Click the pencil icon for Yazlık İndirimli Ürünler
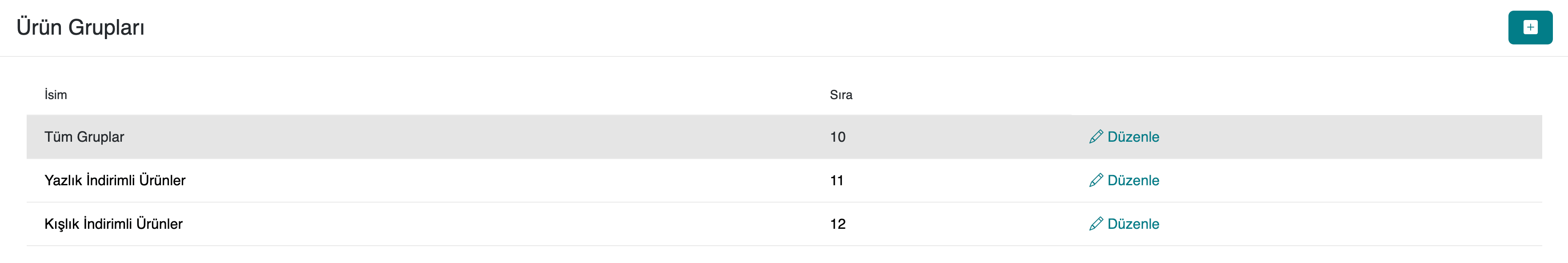The image size is (1568, 263). coord(1096,181)
